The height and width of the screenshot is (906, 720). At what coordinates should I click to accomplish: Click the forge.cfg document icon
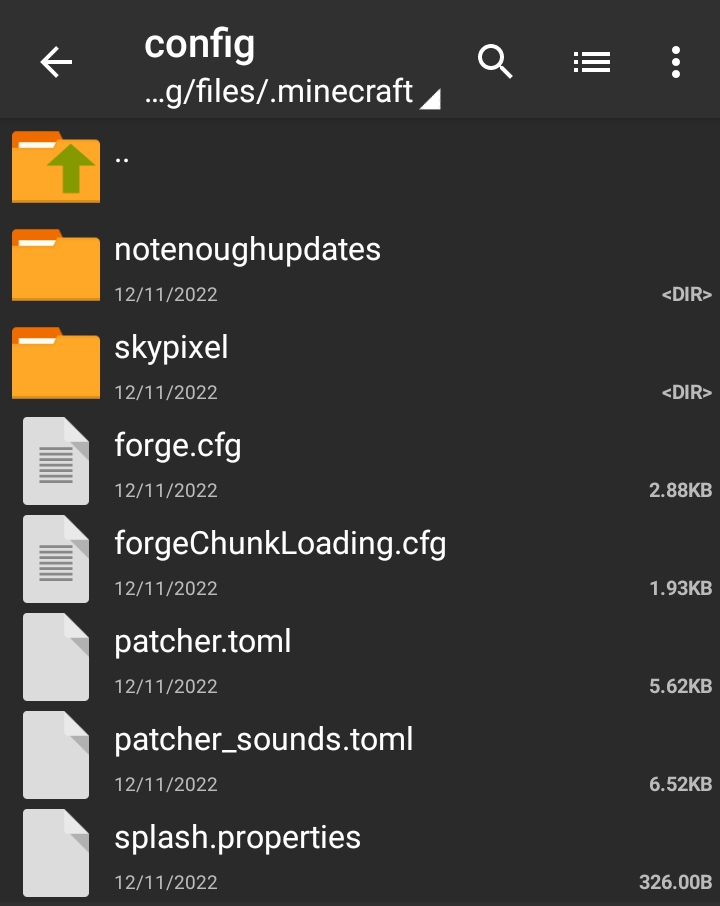click(x=56, y=461)
